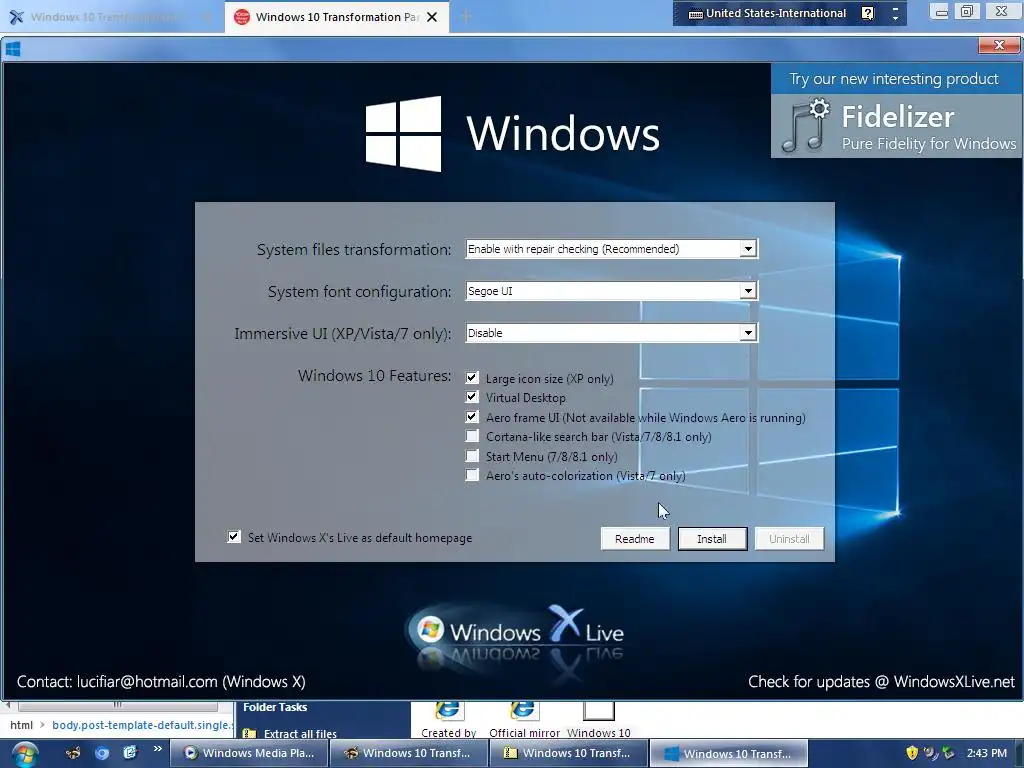This screenshot has width=1024, height=768.
Task: Open the Windows Start orb
Action: point(25,754)
